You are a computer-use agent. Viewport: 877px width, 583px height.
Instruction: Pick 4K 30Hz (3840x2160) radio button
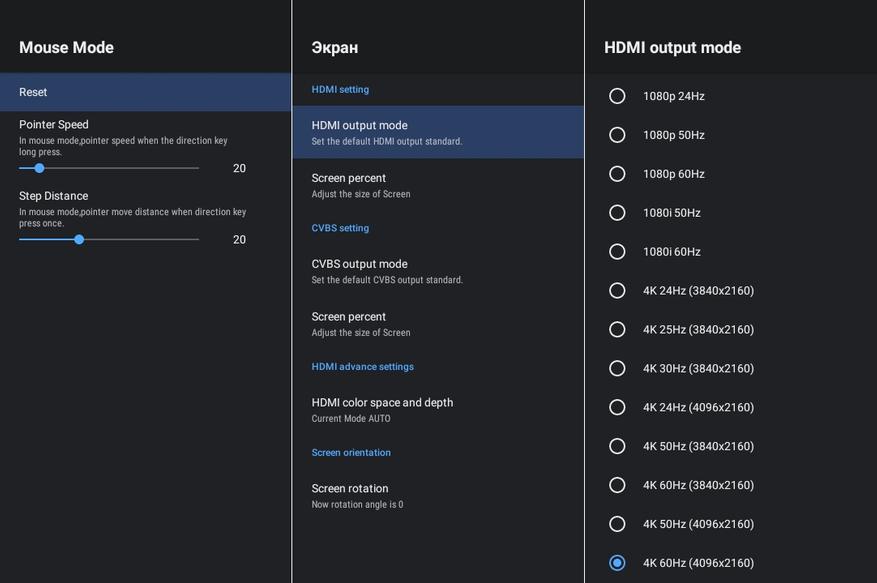pos(617,368)
